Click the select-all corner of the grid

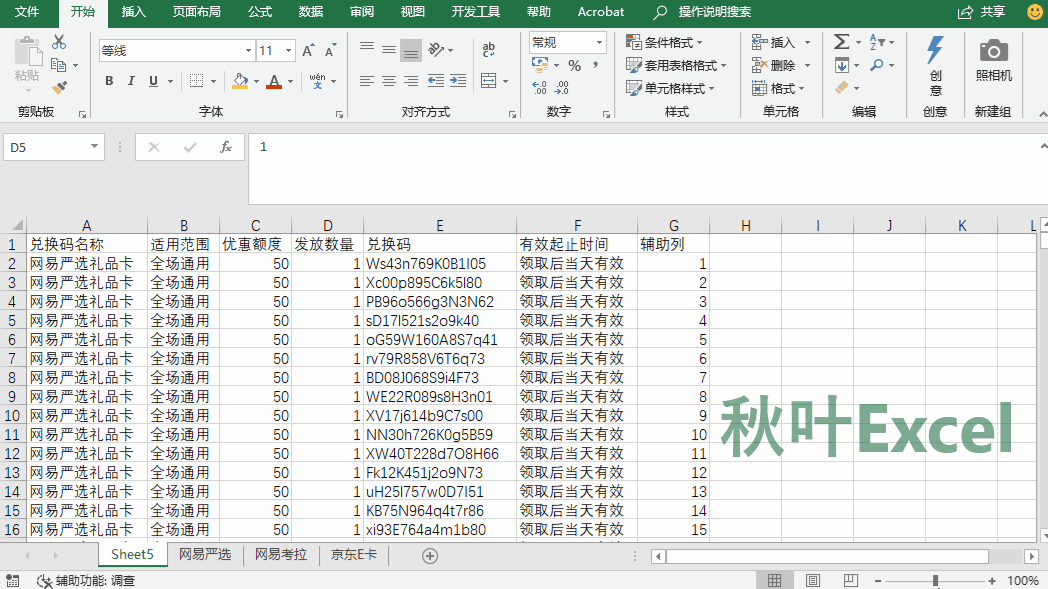pyautogui.click(x=13, y=225)
